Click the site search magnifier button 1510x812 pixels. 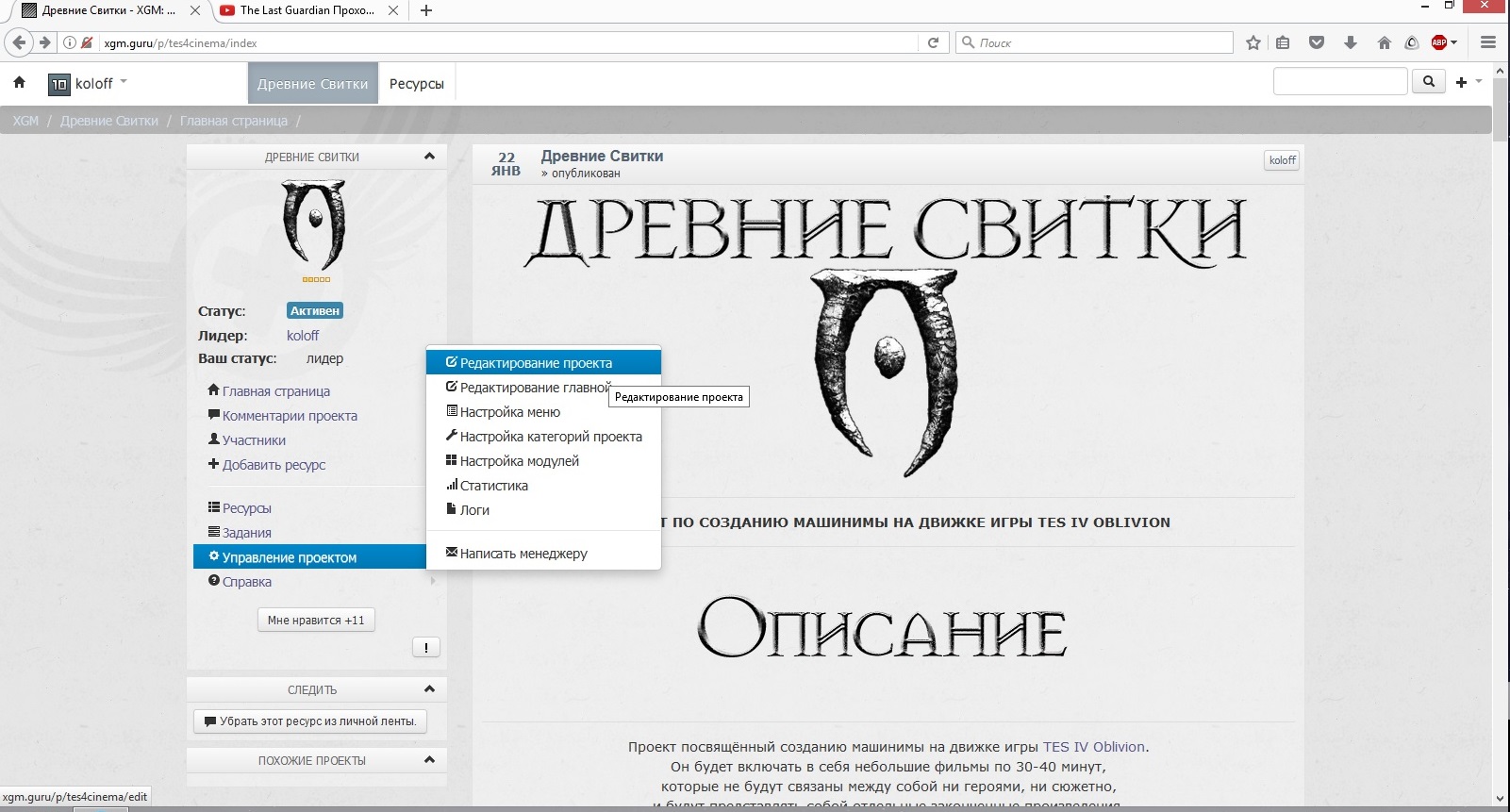(x=1429, y=82)
